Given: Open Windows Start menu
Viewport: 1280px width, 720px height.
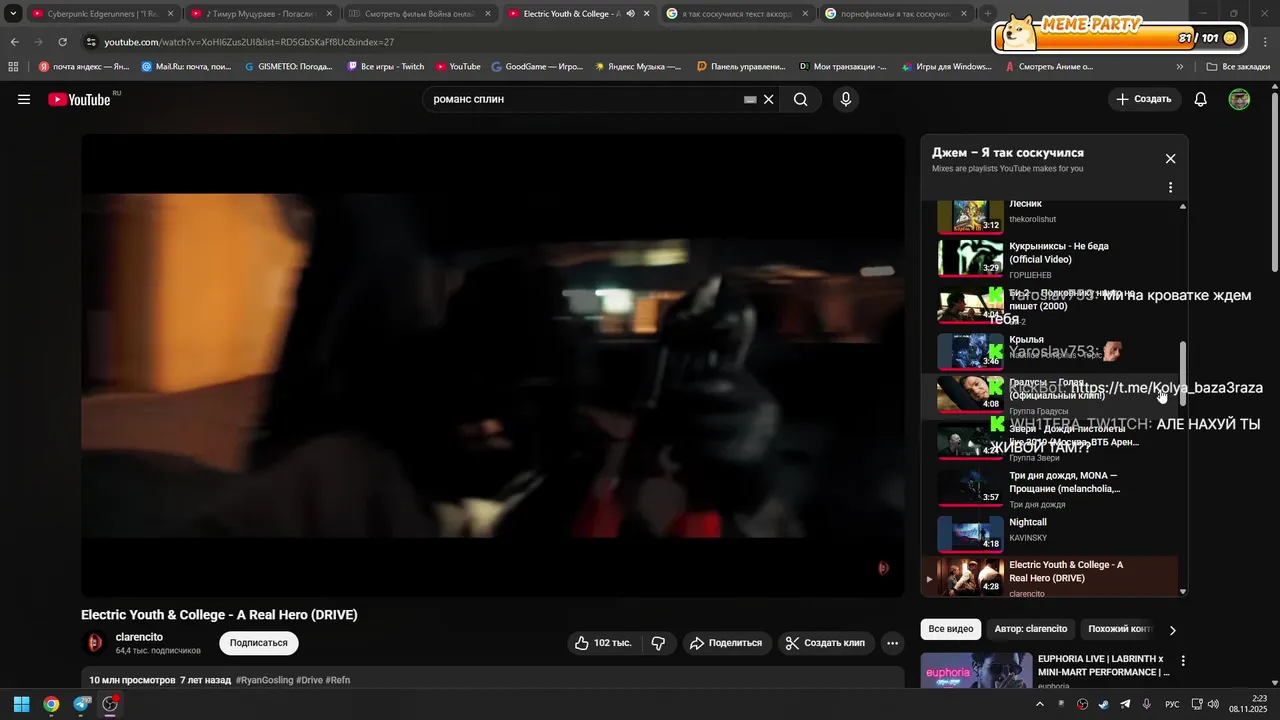Looking at the screenshot, I should click(21, 704).
